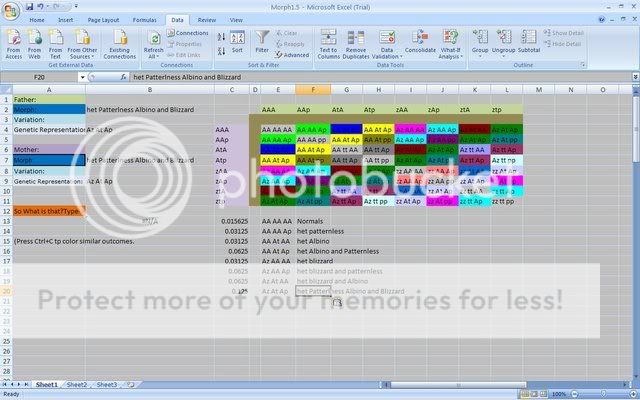Open the Page Layout ribbon tab

point(104,19)
